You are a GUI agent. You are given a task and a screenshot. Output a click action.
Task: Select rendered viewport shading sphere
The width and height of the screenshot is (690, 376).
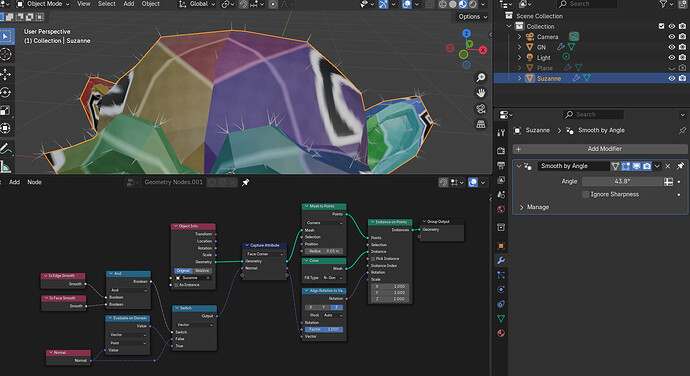tap(473, 4)
